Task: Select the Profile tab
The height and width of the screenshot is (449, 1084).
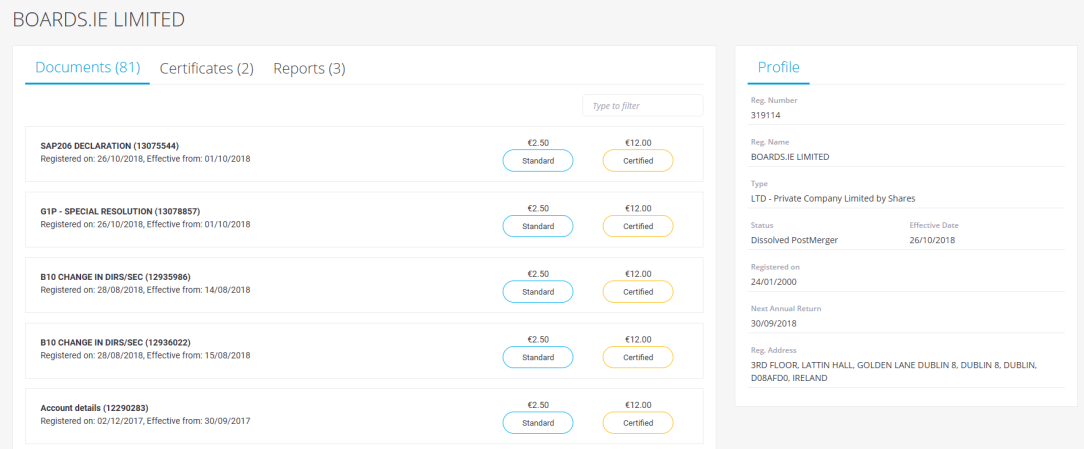Action: pyautogui.click(x=778, y=67)
